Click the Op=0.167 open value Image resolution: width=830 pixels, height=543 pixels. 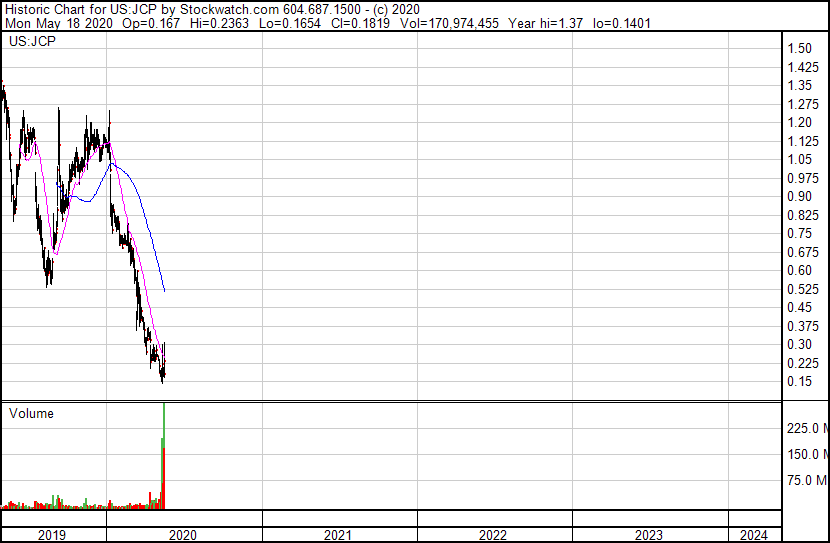tap(151, 23)
